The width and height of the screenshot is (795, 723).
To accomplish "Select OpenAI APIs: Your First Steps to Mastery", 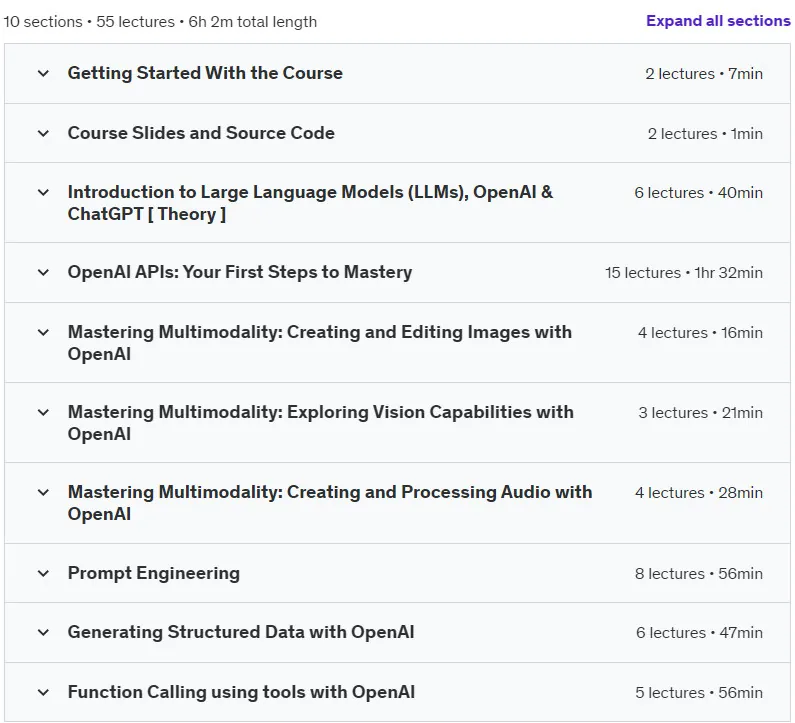I will click(x=240, y=272).
